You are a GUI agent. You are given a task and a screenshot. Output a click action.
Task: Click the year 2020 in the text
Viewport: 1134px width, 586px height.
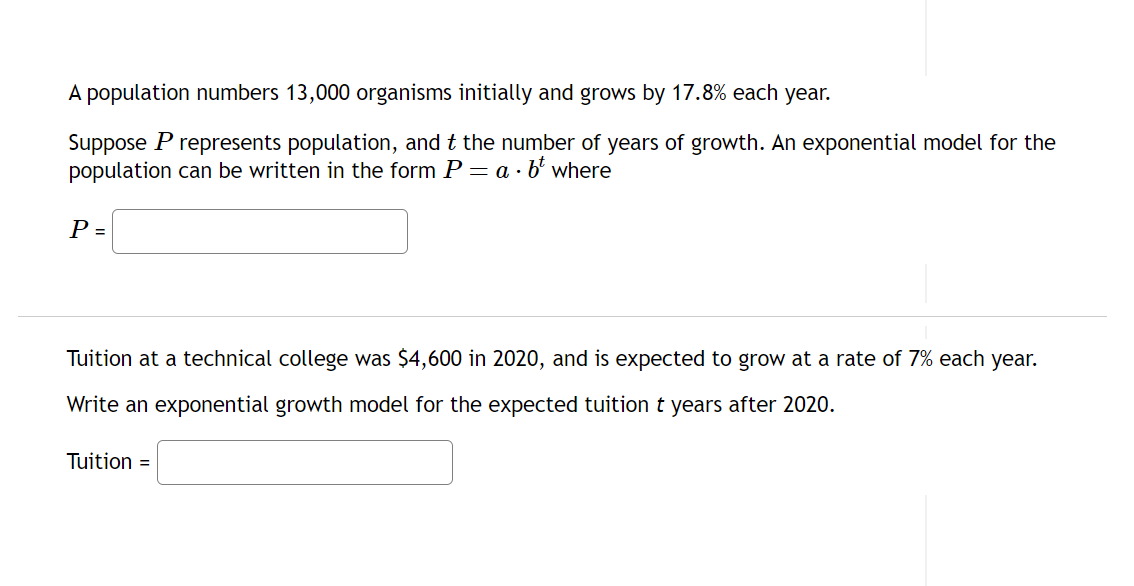pos(515,358)
